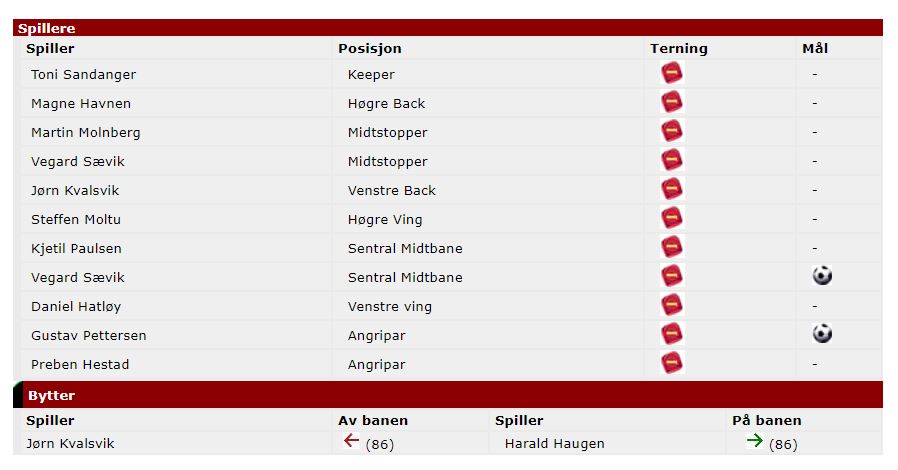This screenshot has width=898, height=470.
Task: Click the Keeper position cell
Action: click(x=371, y=74)
